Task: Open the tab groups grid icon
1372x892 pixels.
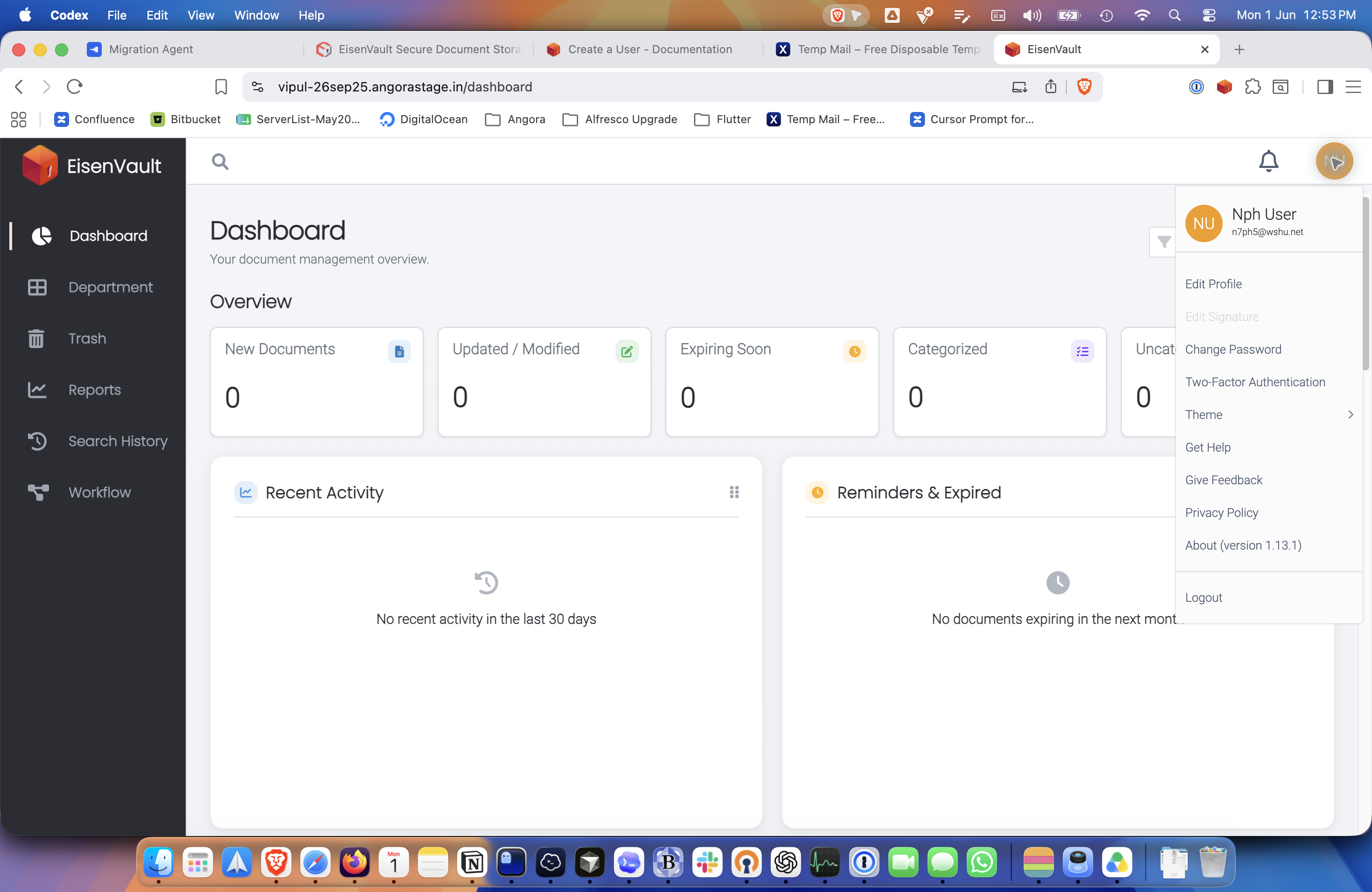Action: click(19, 119)
